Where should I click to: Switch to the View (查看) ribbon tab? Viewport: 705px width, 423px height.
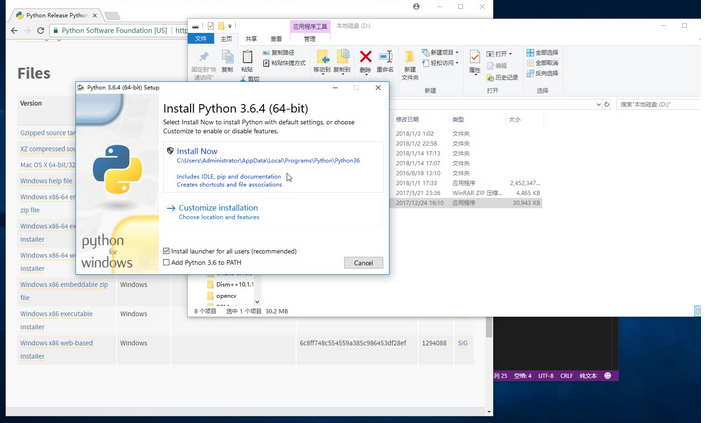[x=276, y=39]
